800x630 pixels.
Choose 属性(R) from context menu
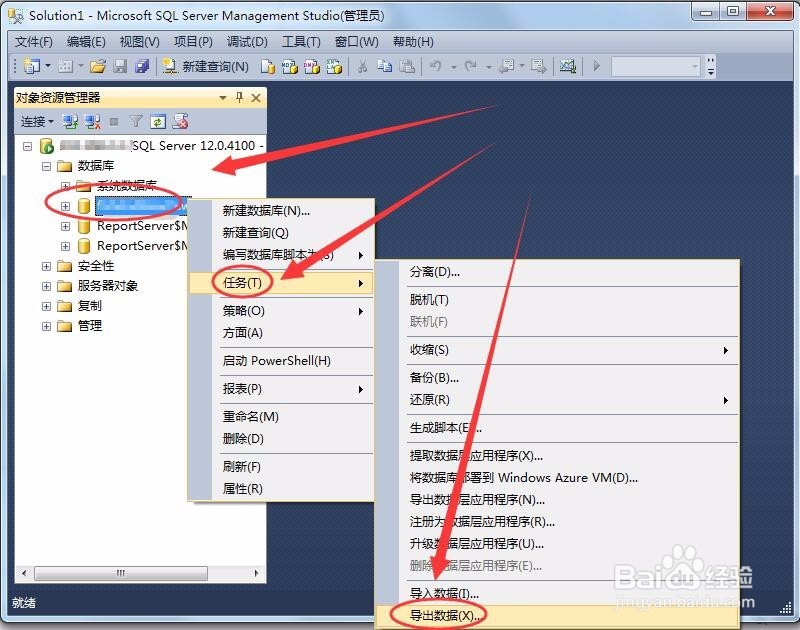[282, 489]
